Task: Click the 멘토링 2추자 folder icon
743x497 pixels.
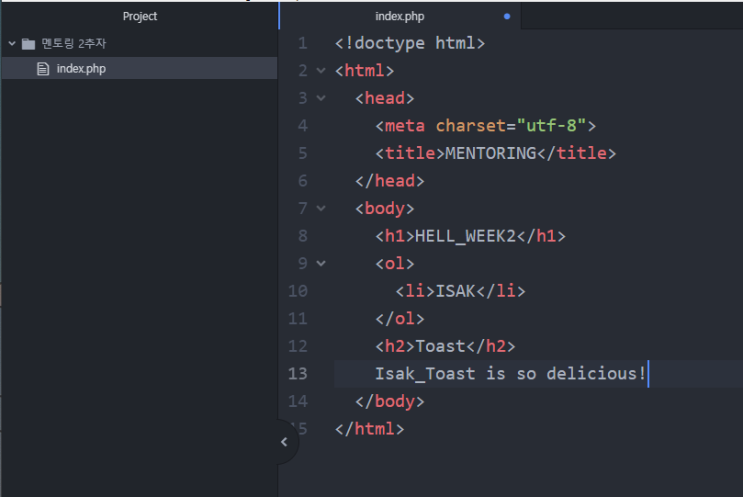Action: coord(28,44)
